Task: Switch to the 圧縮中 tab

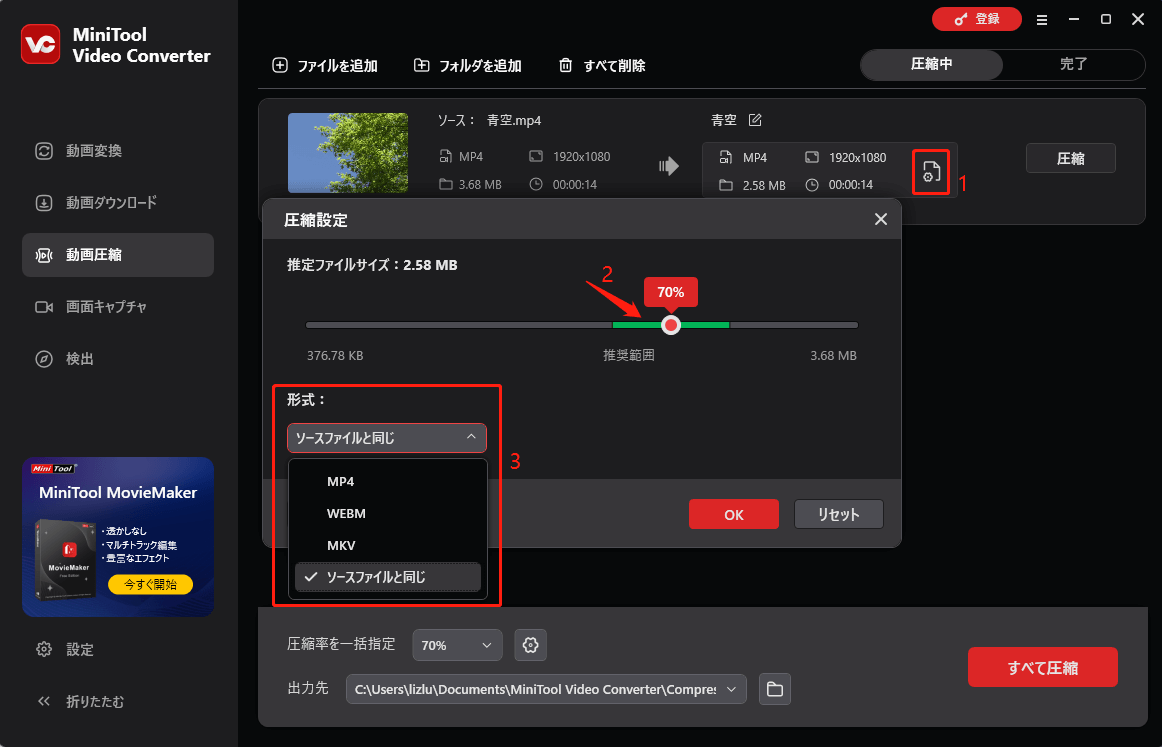Action: coord(932,64)
